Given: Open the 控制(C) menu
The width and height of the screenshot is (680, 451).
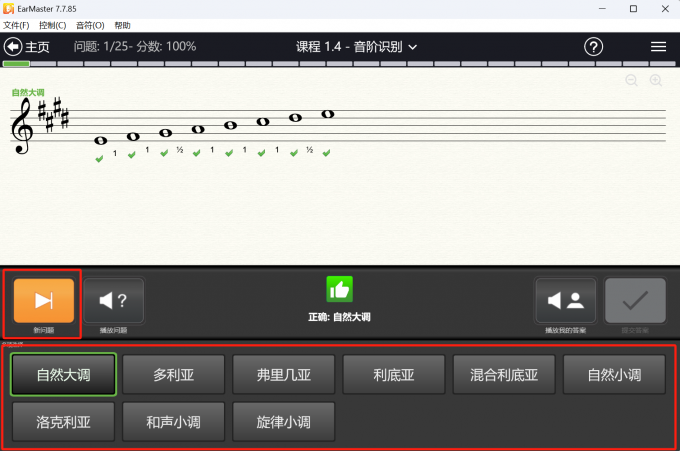Looking at the screenshot, I should 52,26.
